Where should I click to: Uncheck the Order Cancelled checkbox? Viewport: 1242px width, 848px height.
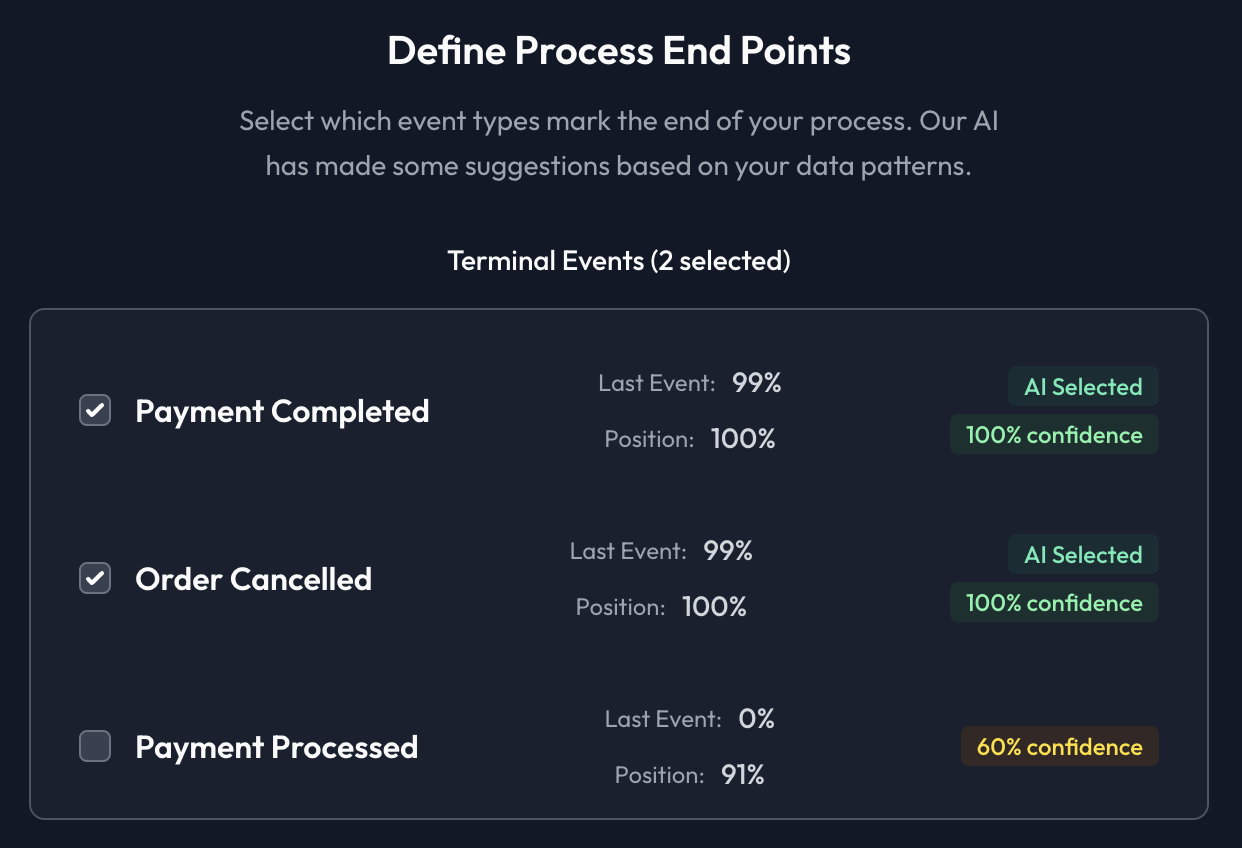pos(95,579)
